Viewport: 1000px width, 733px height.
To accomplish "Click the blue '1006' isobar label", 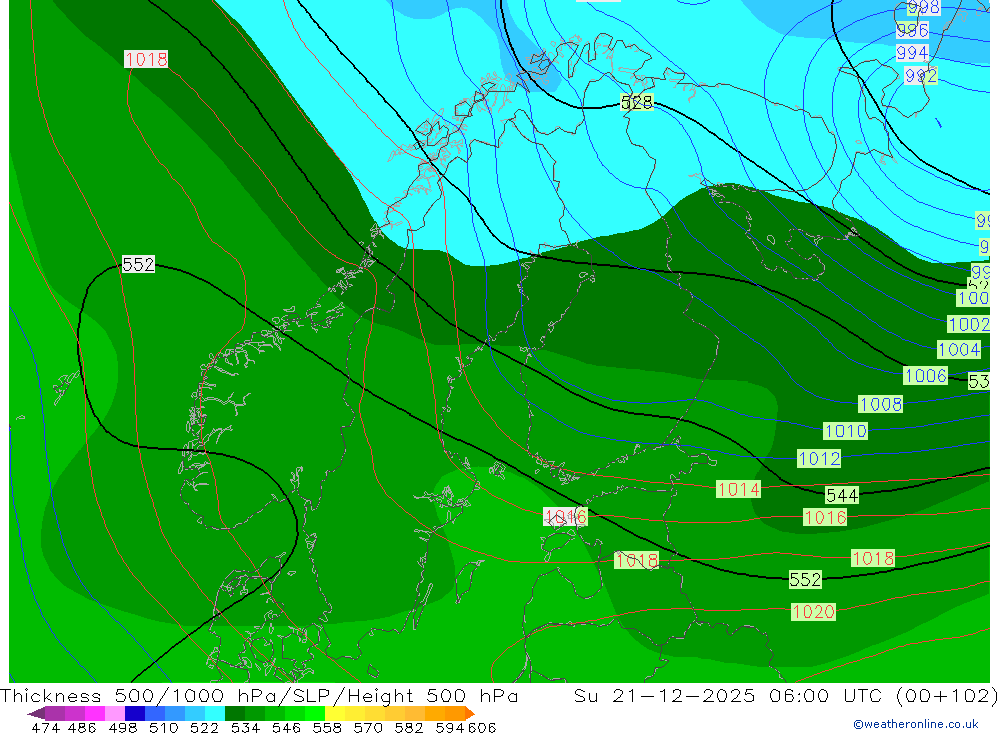I will (925, 376).
